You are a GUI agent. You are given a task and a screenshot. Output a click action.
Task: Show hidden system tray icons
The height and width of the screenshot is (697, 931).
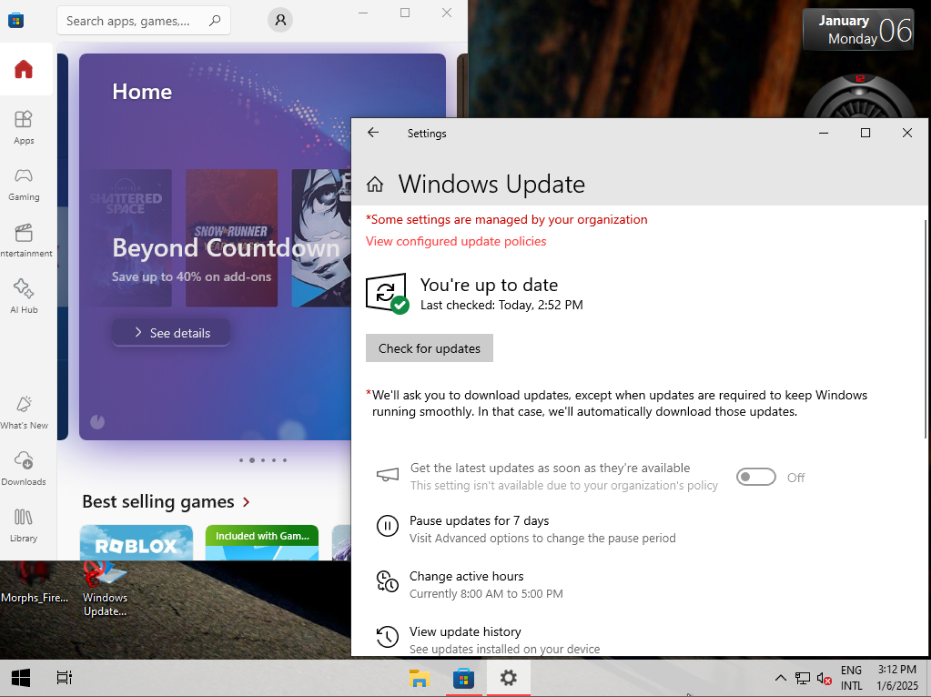point(781,678)
